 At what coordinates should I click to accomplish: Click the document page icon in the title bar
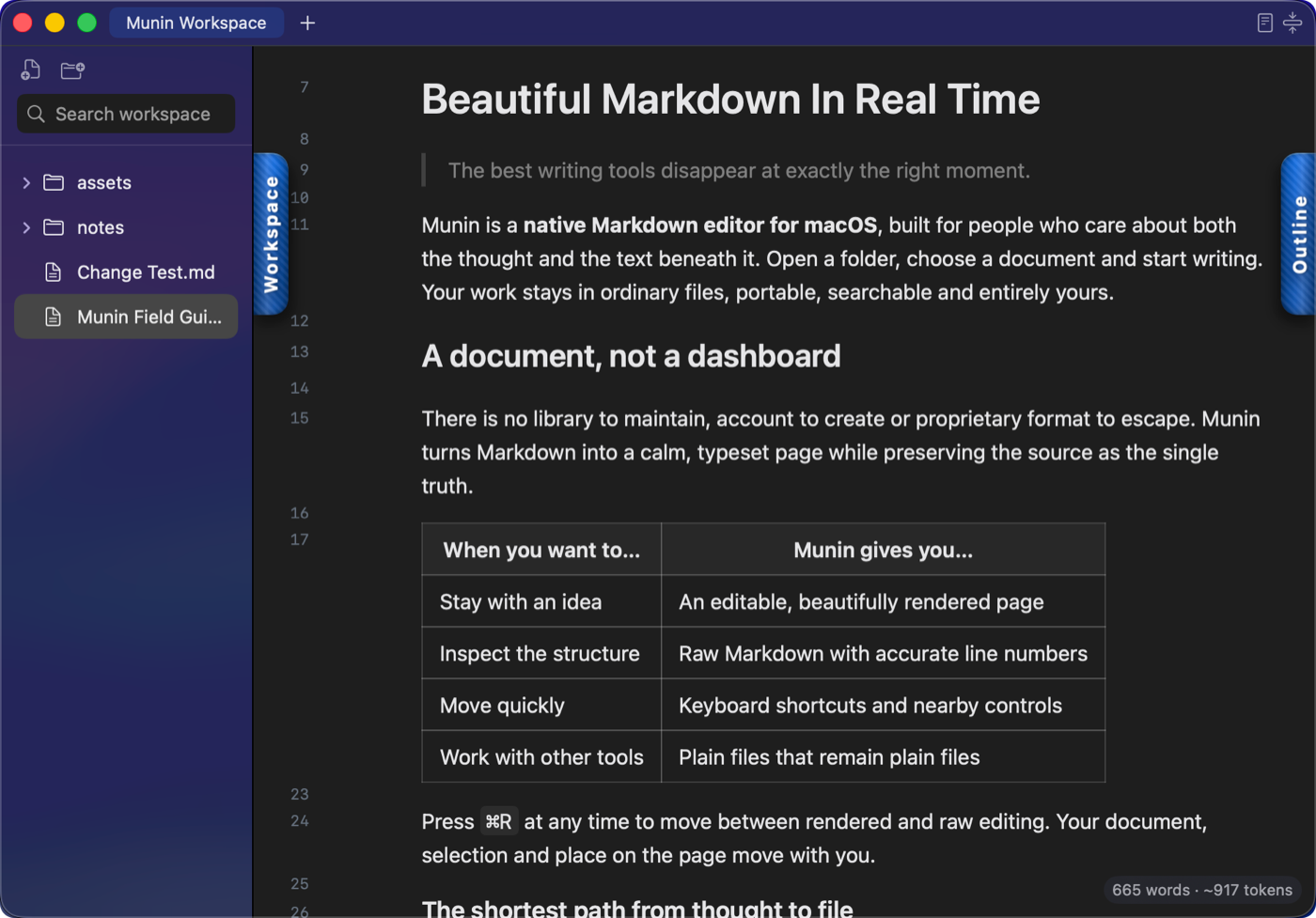pos(1265,23)
